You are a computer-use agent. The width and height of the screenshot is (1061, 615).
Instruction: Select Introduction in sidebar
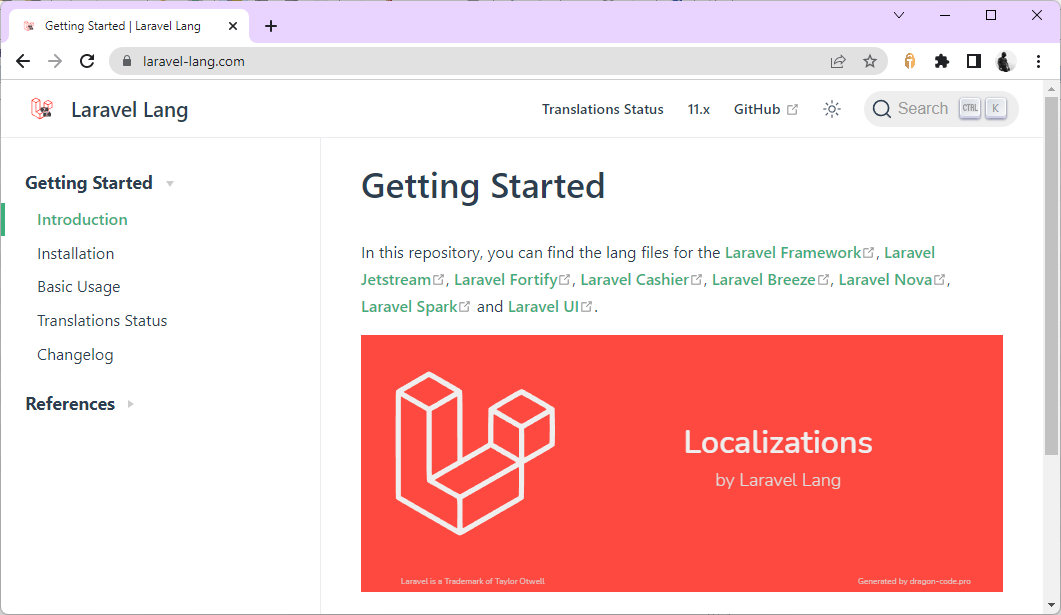[82, 219]
